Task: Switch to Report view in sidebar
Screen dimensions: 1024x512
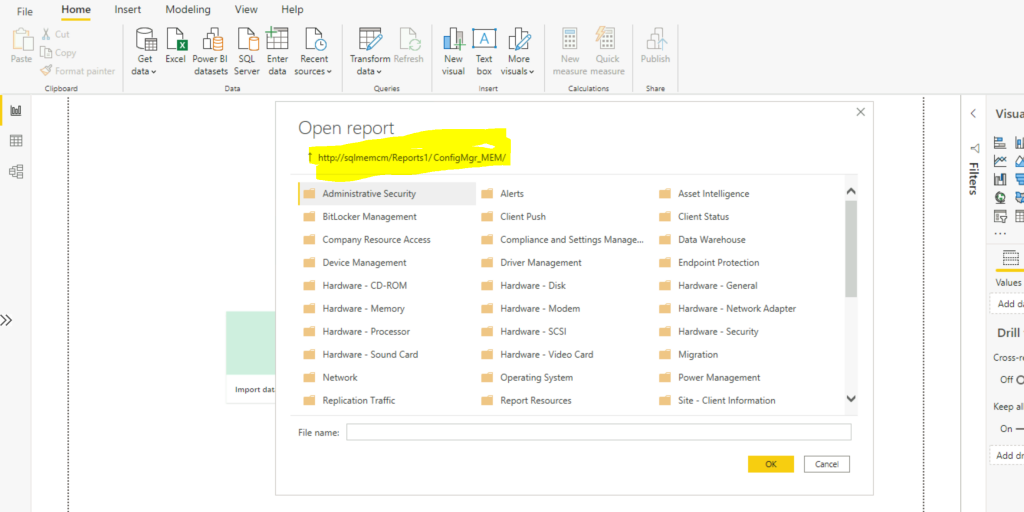Action: [16, 110]
